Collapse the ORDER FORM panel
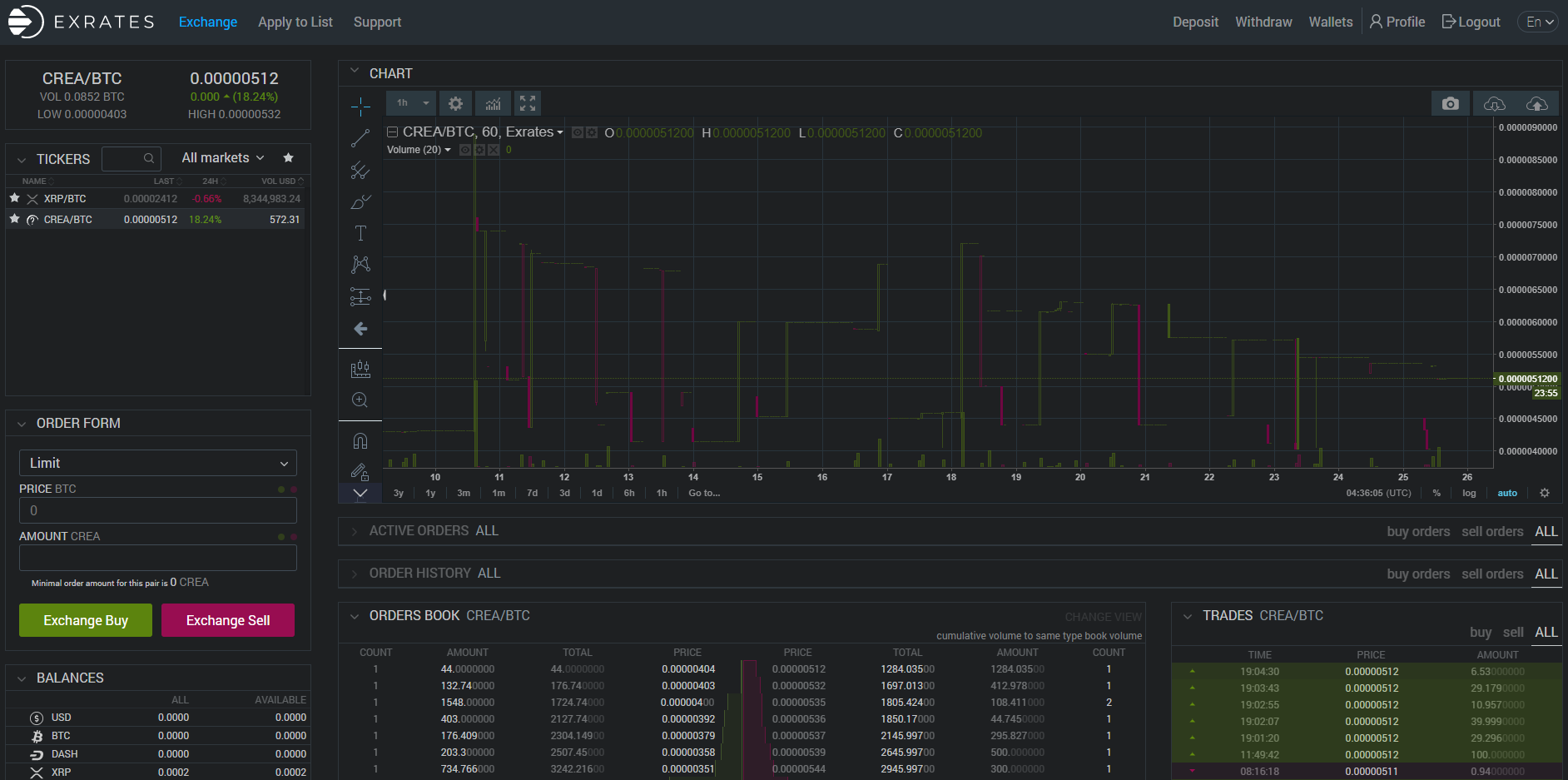The height and width of the screenshot is (780, 1568). click(22, 424)
